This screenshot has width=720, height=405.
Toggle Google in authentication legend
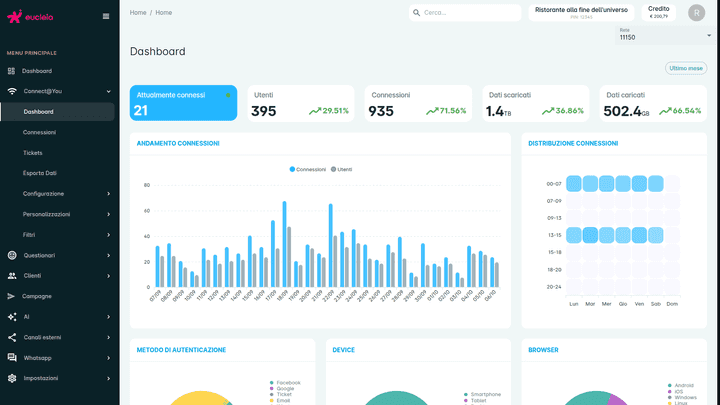coord(281,388)
